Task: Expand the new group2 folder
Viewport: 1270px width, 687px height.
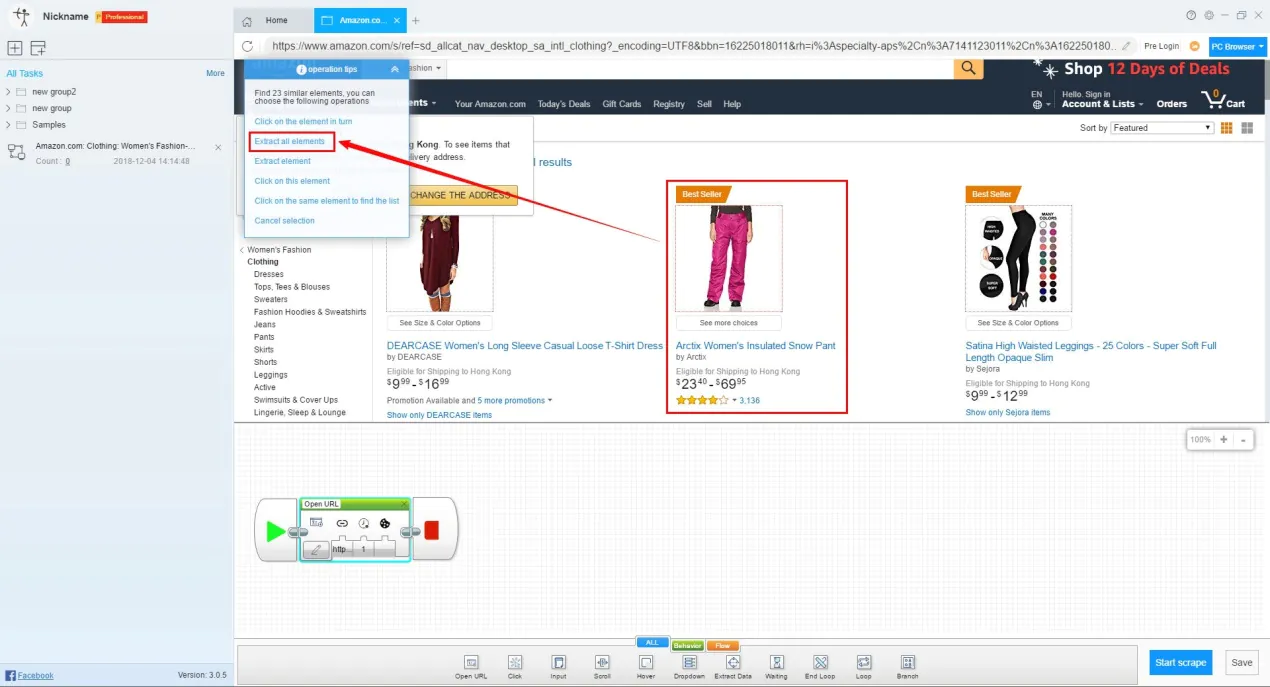Action: tap(9, 92)
